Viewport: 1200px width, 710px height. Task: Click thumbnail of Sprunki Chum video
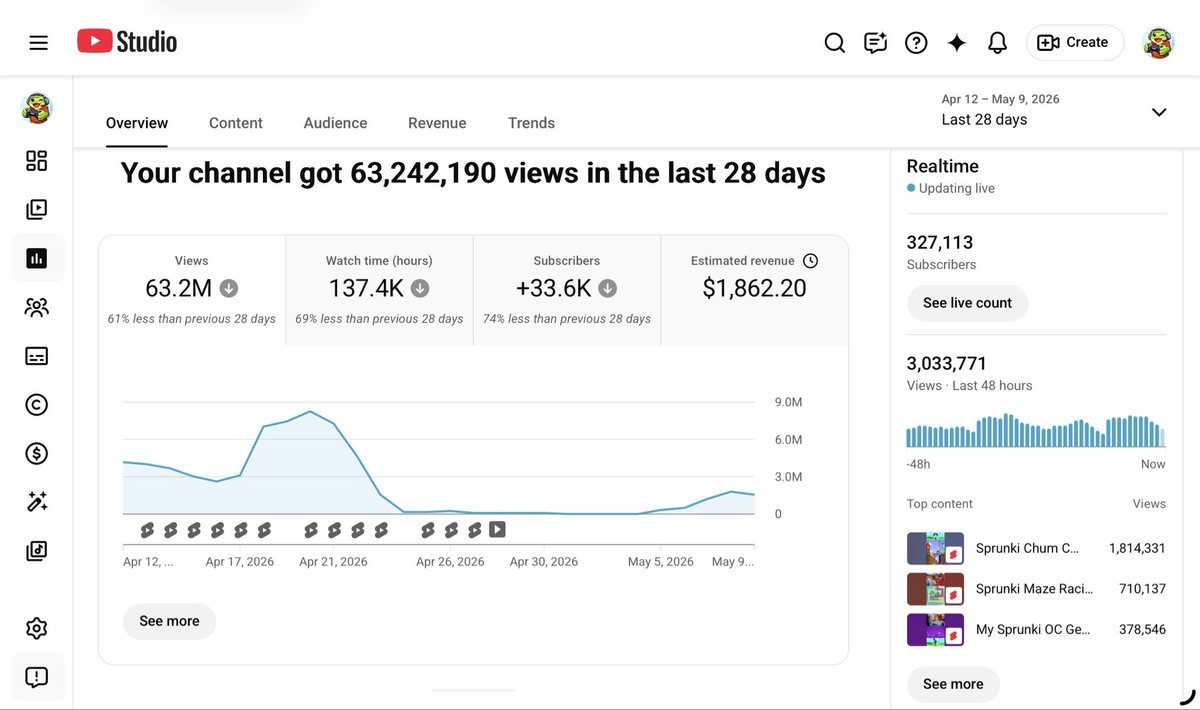coord(935,548)
